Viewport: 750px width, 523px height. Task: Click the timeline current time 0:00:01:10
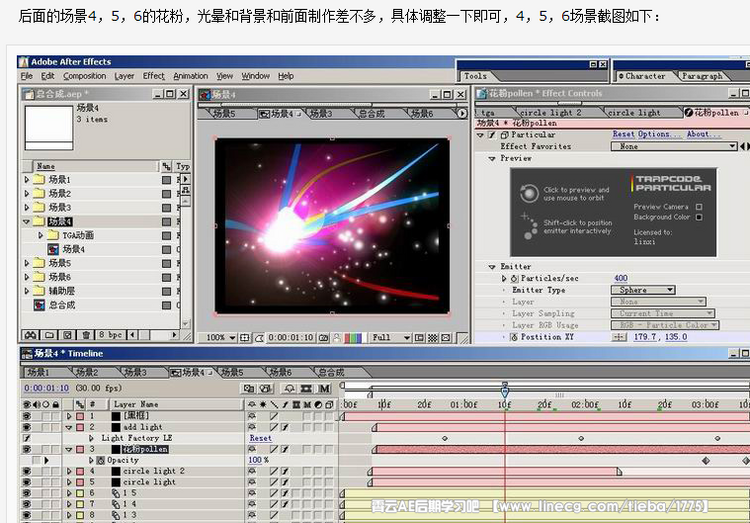click(x=46, y=388)
